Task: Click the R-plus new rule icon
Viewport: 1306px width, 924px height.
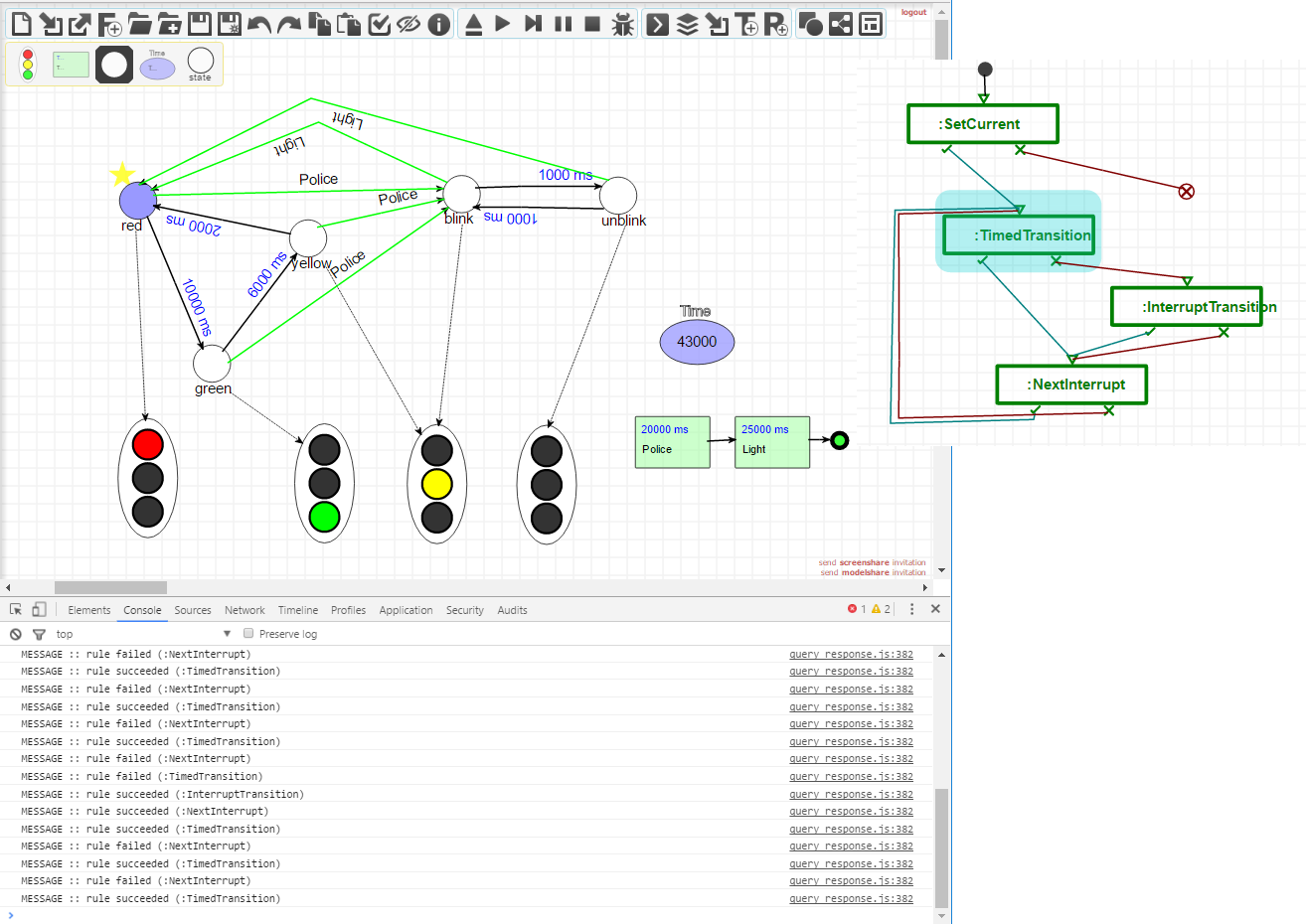Action: (x=777, y=24)
